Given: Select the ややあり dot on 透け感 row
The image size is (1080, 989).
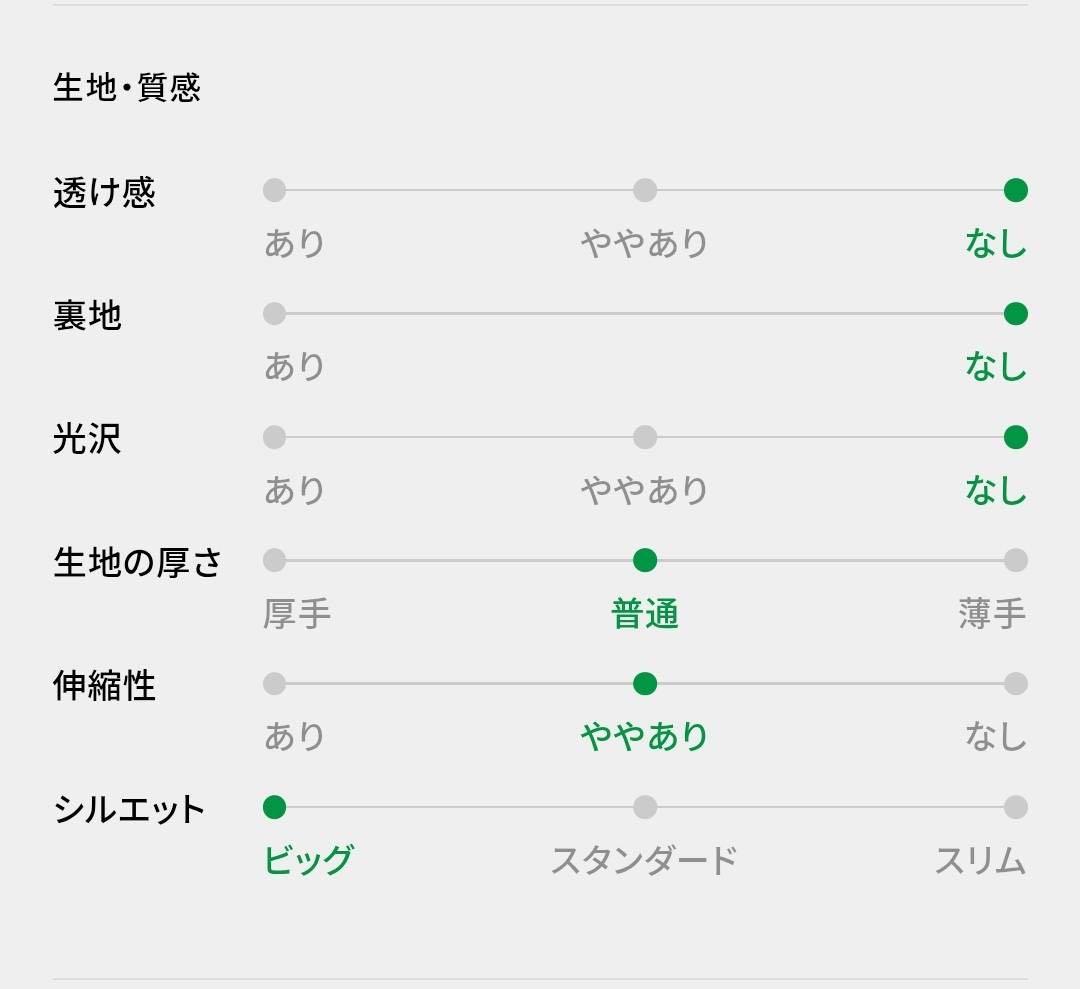Looking at the screenshot, I should [x=645, y=190].
